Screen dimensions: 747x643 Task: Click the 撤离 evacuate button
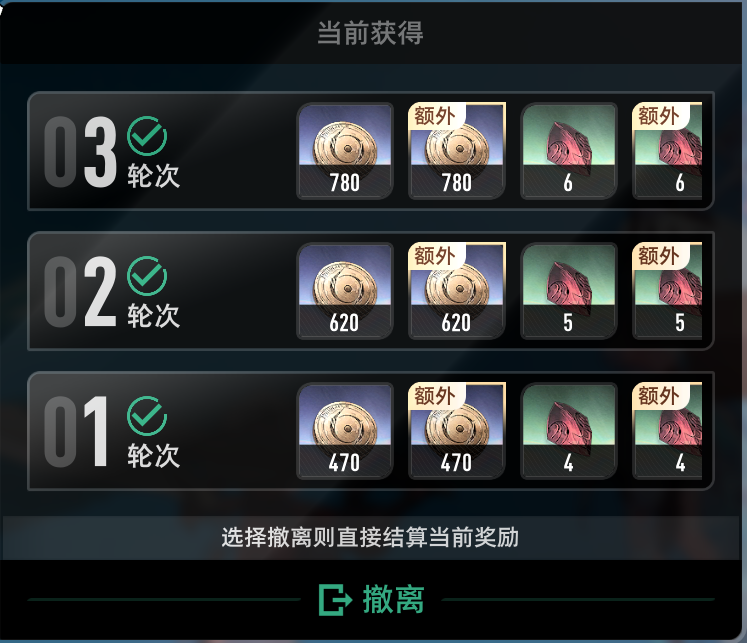(x=371, y=600)
